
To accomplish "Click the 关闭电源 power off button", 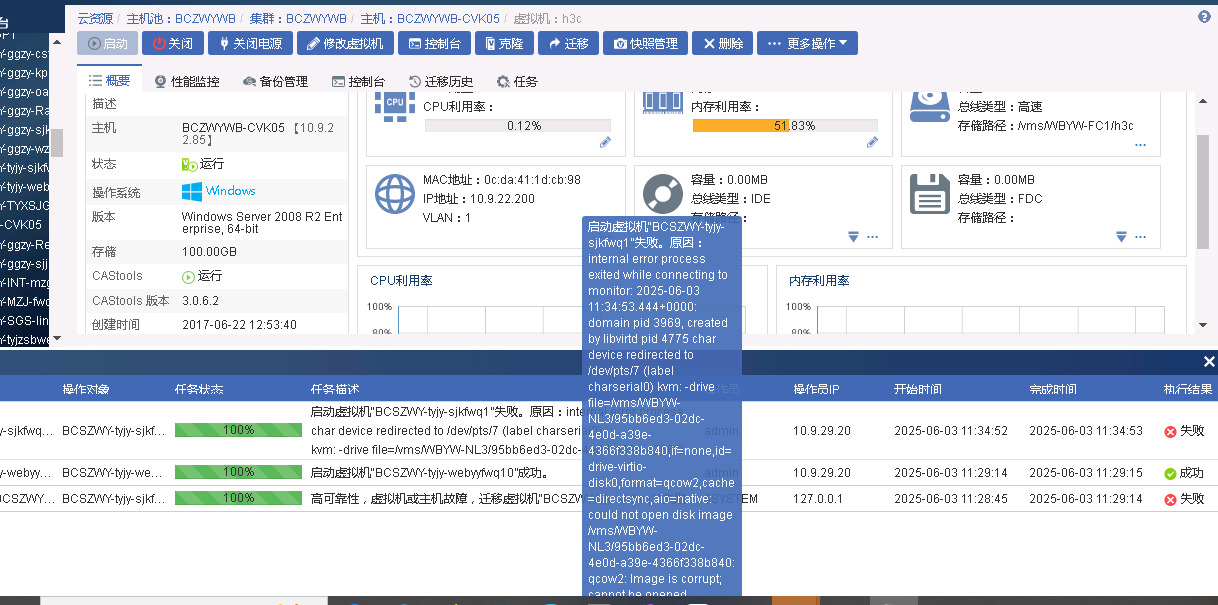I will point(251,43).
